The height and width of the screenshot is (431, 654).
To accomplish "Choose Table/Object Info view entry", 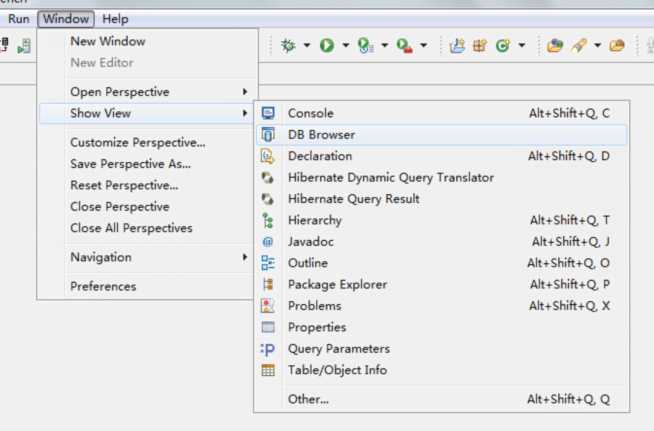I will pos(441,370).
